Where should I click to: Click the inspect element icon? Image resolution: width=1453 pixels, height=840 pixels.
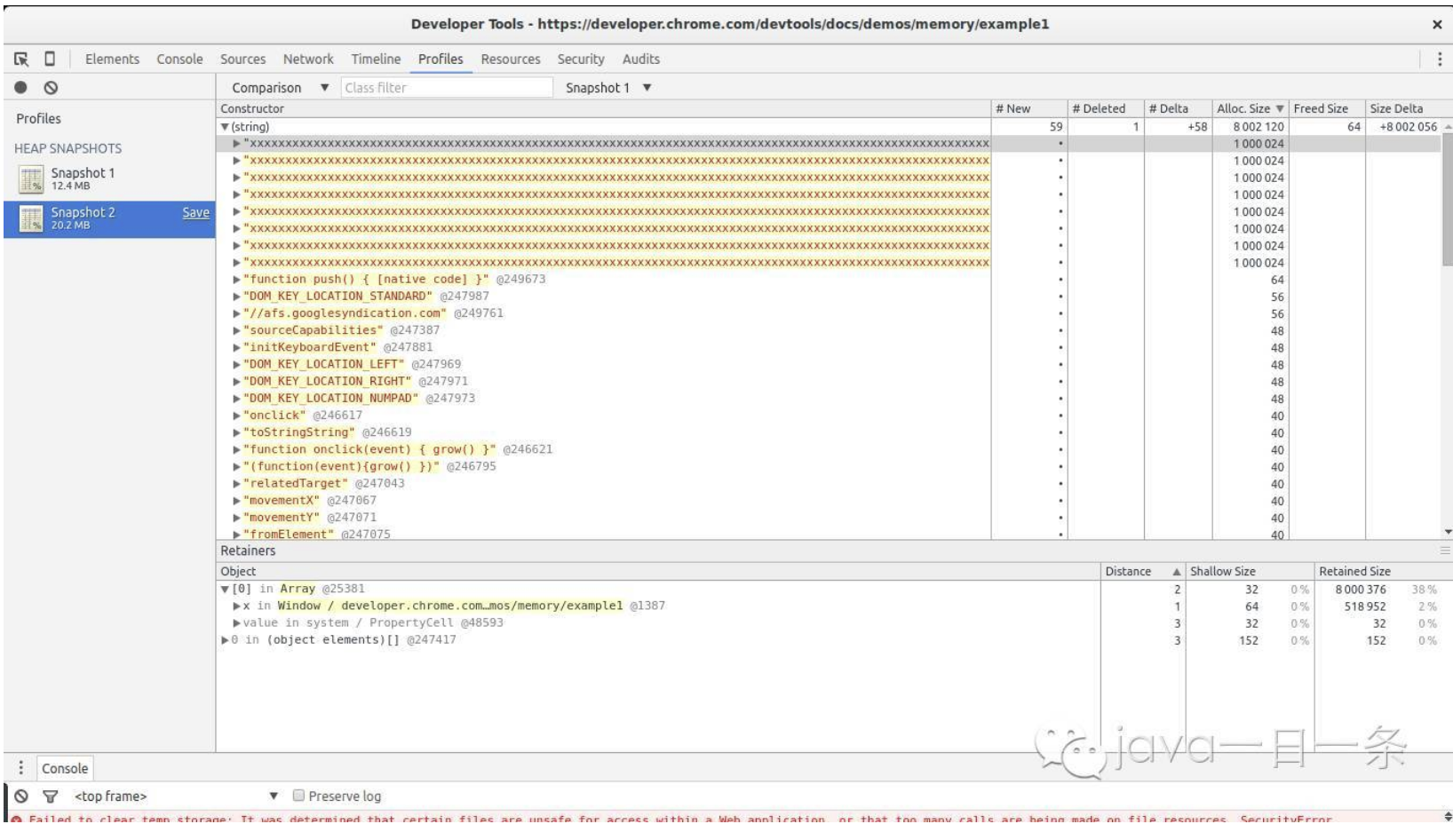click(21, 59)
